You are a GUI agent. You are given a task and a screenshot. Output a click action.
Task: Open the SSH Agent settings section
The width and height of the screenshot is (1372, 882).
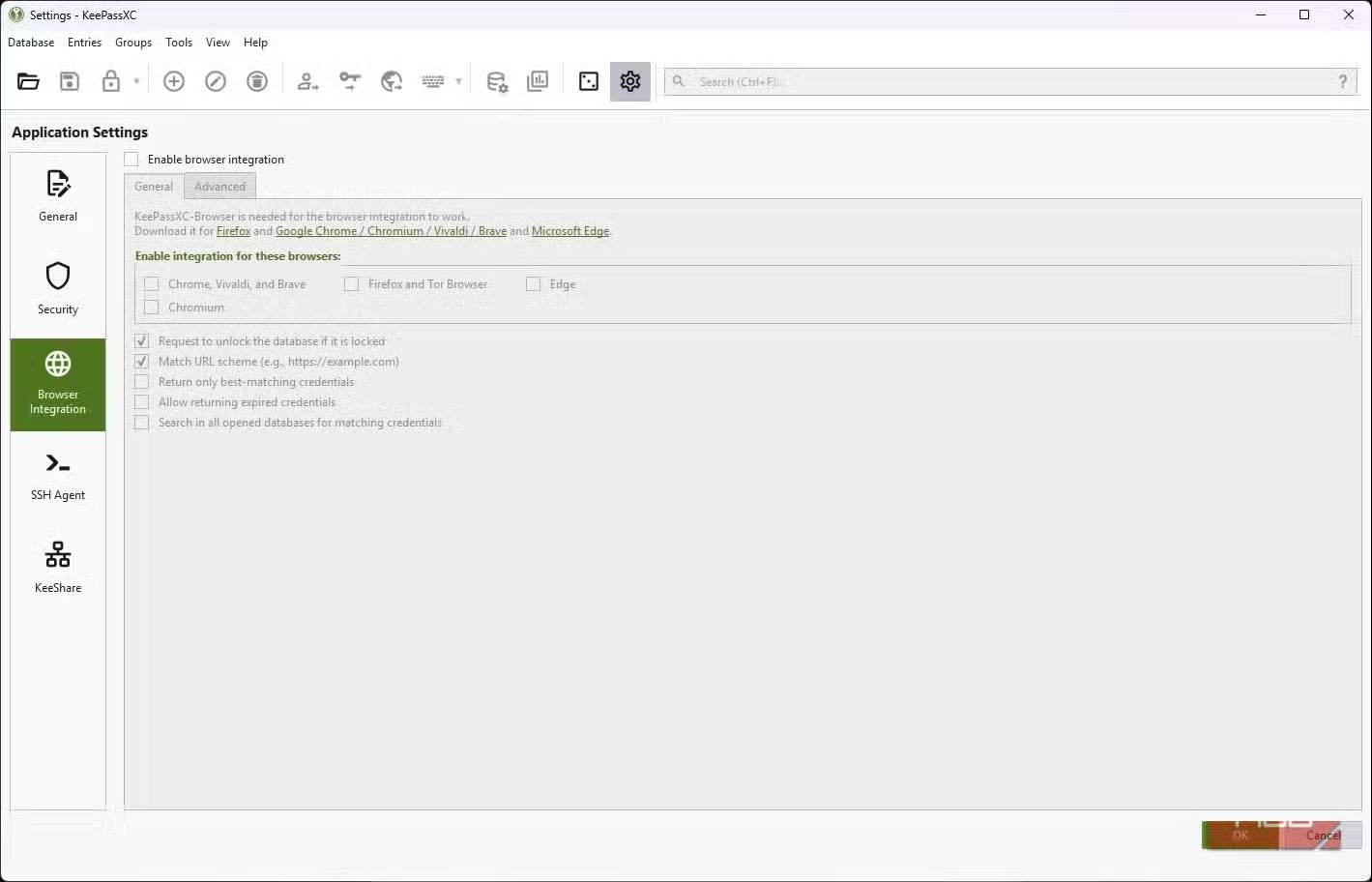click(58, 477)
